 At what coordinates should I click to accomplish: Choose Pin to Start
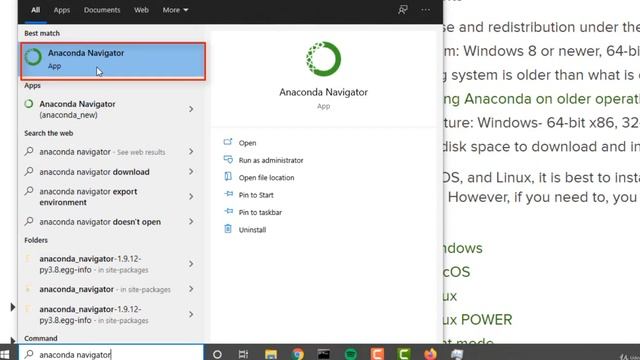pos(256,195)
